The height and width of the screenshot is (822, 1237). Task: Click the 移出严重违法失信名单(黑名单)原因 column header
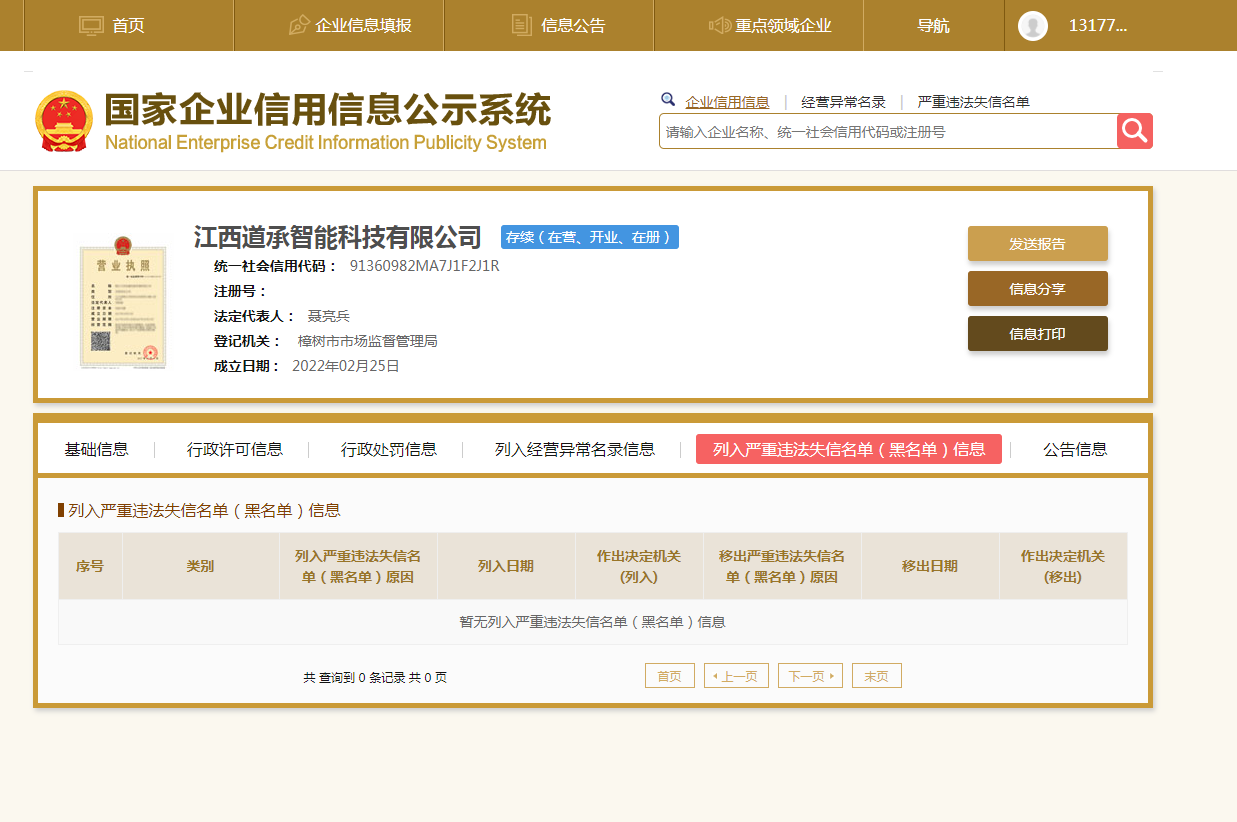coord(782,566)
